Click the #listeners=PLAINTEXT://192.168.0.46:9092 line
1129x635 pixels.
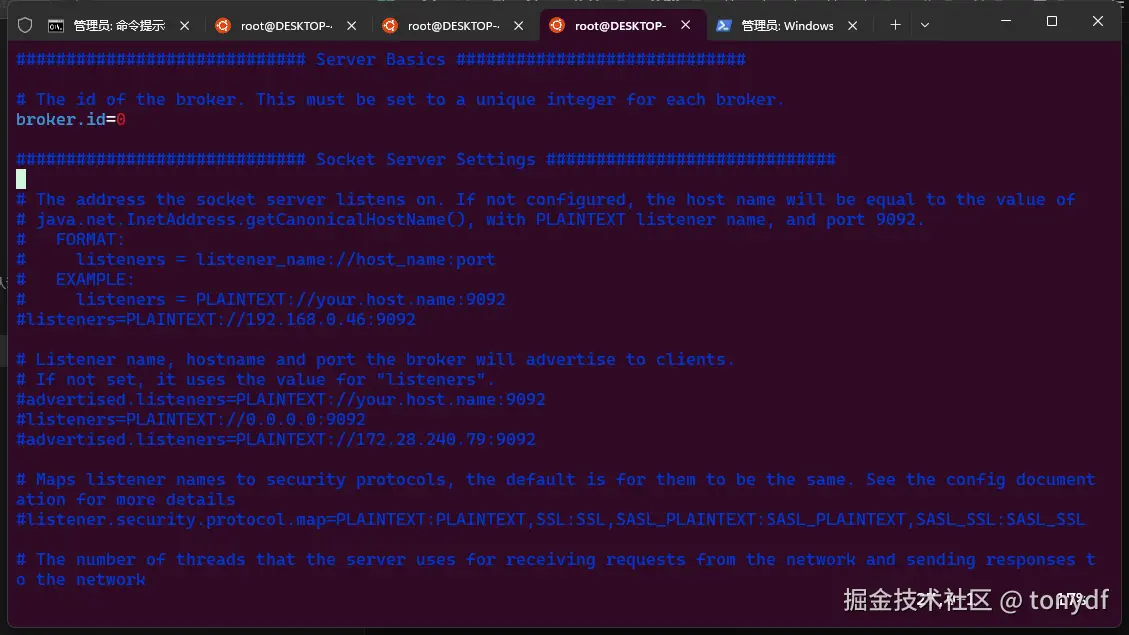coord(215,320)
